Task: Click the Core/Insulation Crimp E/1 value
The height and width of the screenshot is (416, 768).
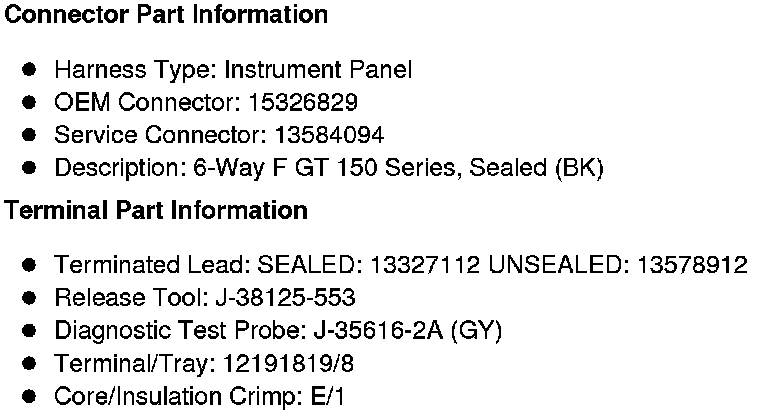Action: point(326,396)
